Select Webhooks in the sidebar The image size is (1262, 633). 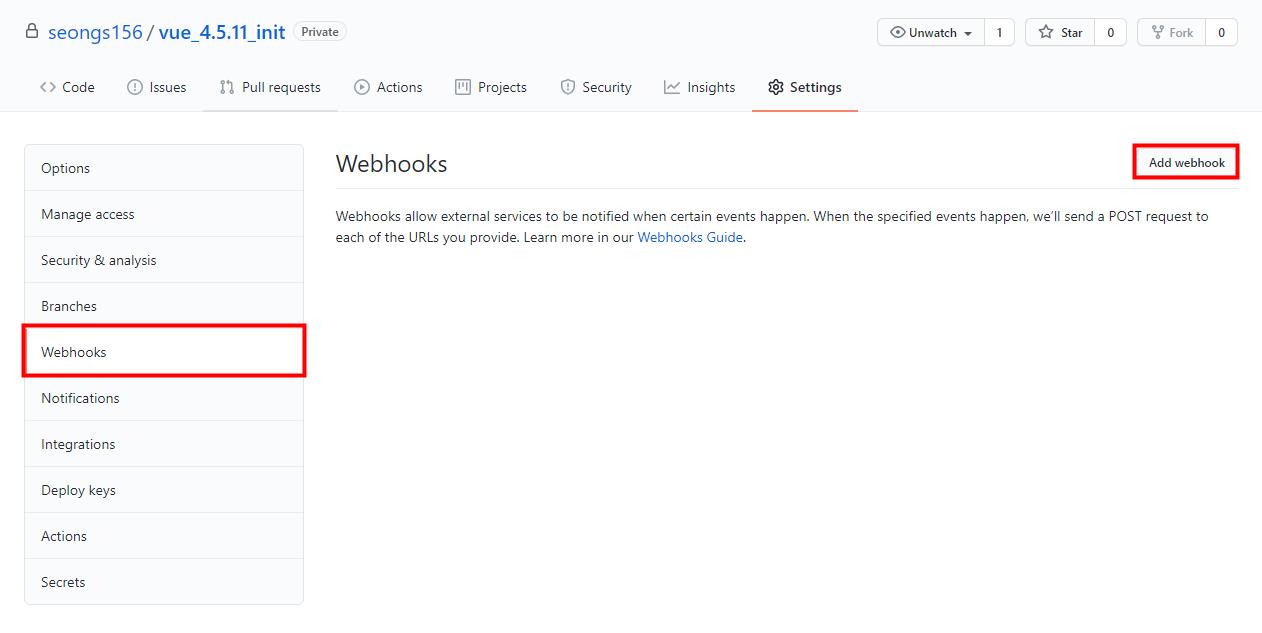[164, 352]
